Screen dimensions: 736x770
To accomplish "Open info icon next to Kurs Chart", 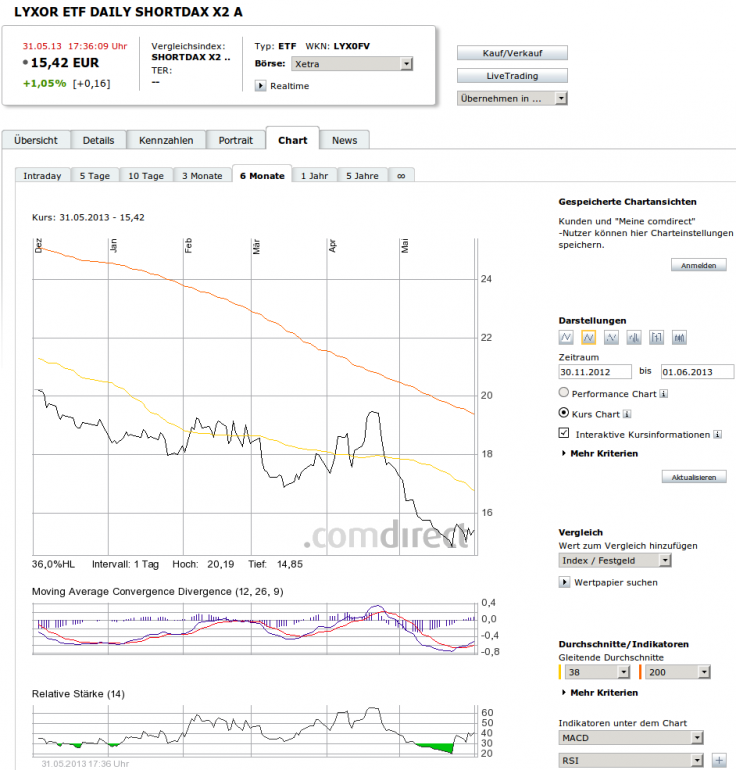I will tap(627, 414).
